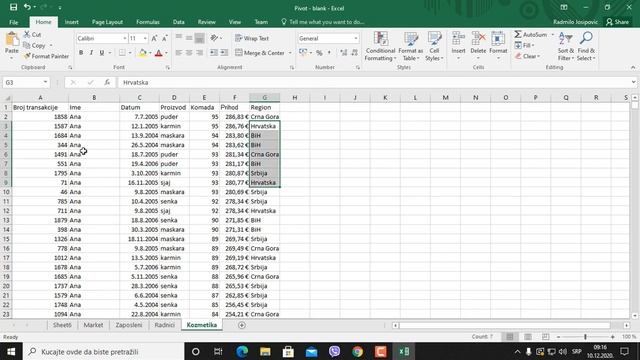Click the Paste clipboard icon
Screen dimensions: 640x360
[12, 40]
